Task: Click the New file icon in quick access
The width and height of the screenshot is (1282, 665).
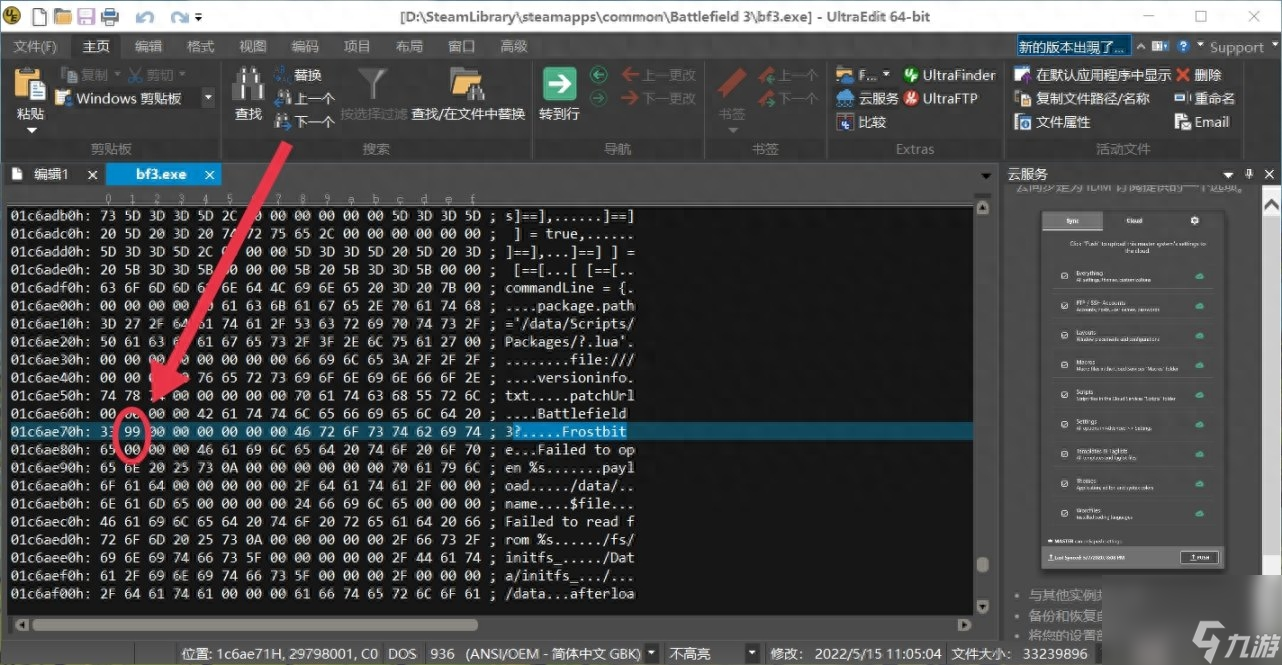Action: (38, 16)
